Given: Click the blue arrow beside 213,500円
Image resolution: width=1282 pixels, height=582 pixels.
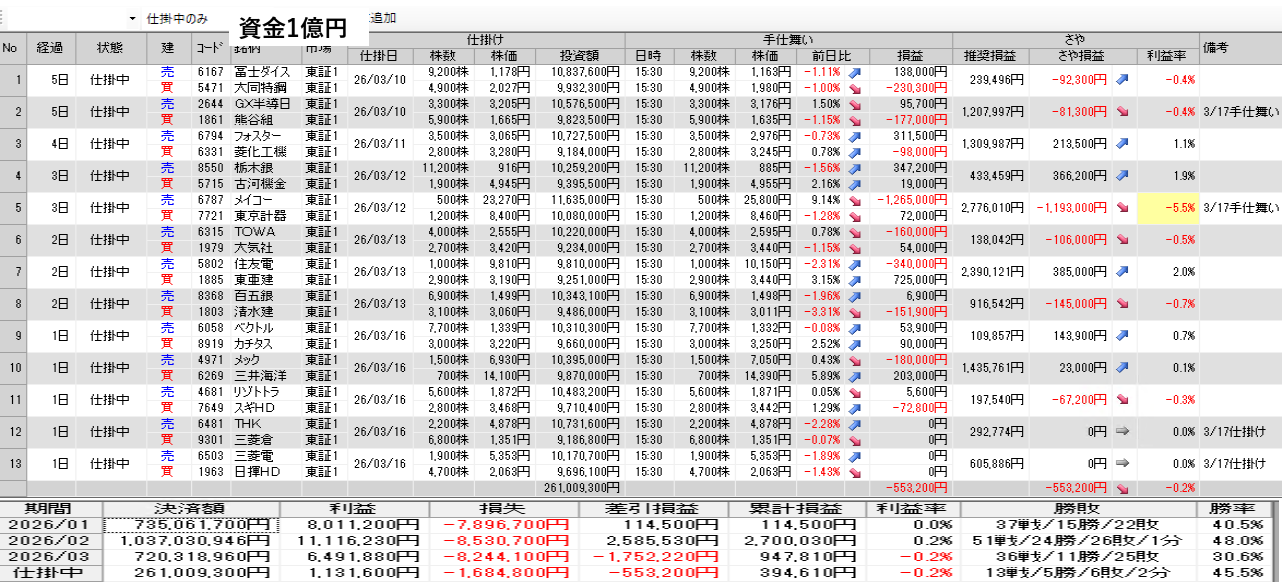Looking at the screenshot, I should pos(1122,144).
